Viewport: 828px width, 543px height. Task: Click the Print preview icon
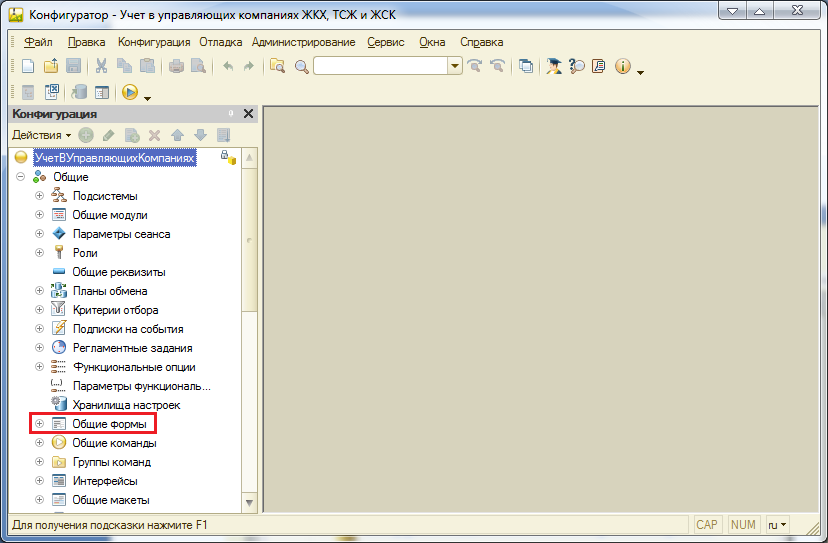[x=198, y=66]
